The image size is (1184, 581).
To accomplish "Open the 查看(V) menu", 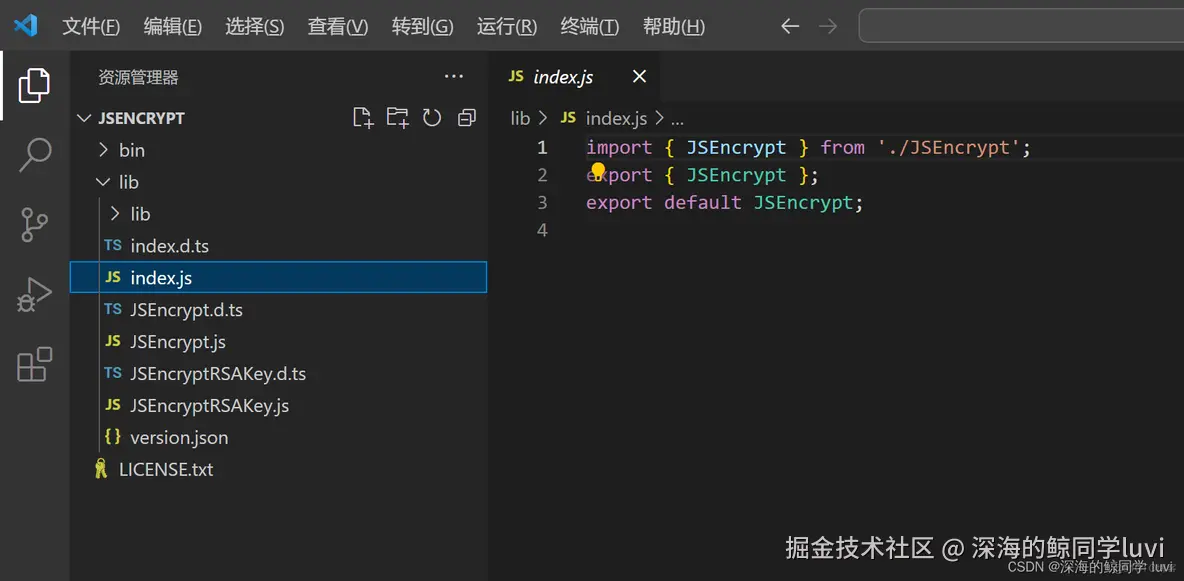I will (x=338, y=27).
